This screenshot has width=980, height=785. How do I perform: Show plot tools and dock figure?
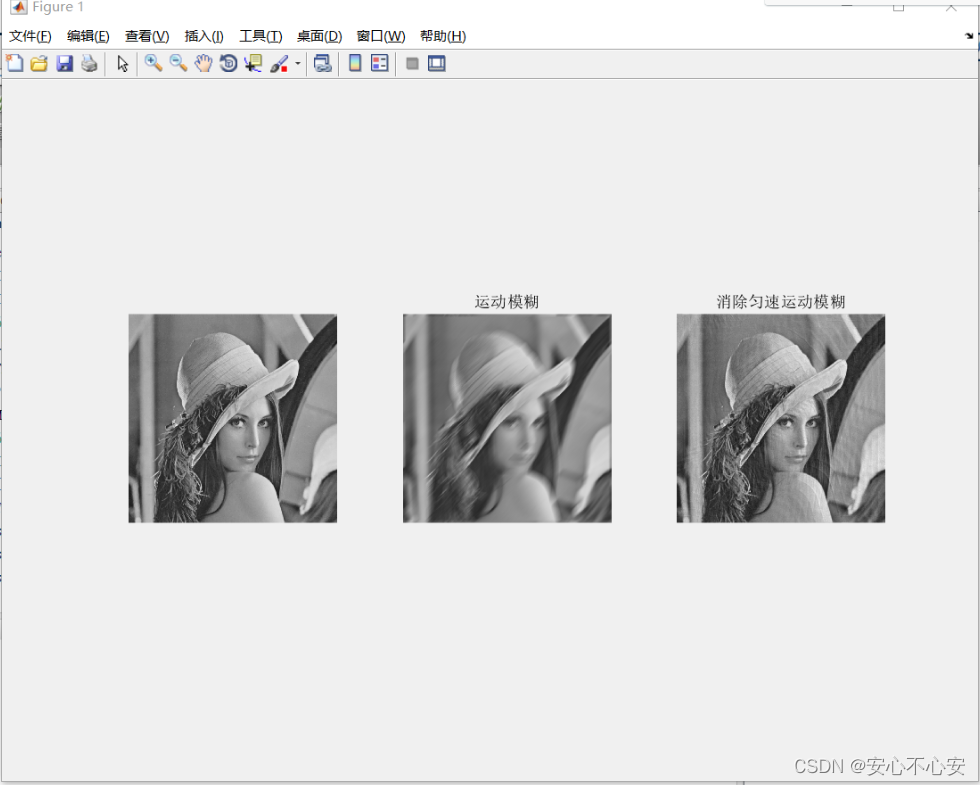[436, 63]
